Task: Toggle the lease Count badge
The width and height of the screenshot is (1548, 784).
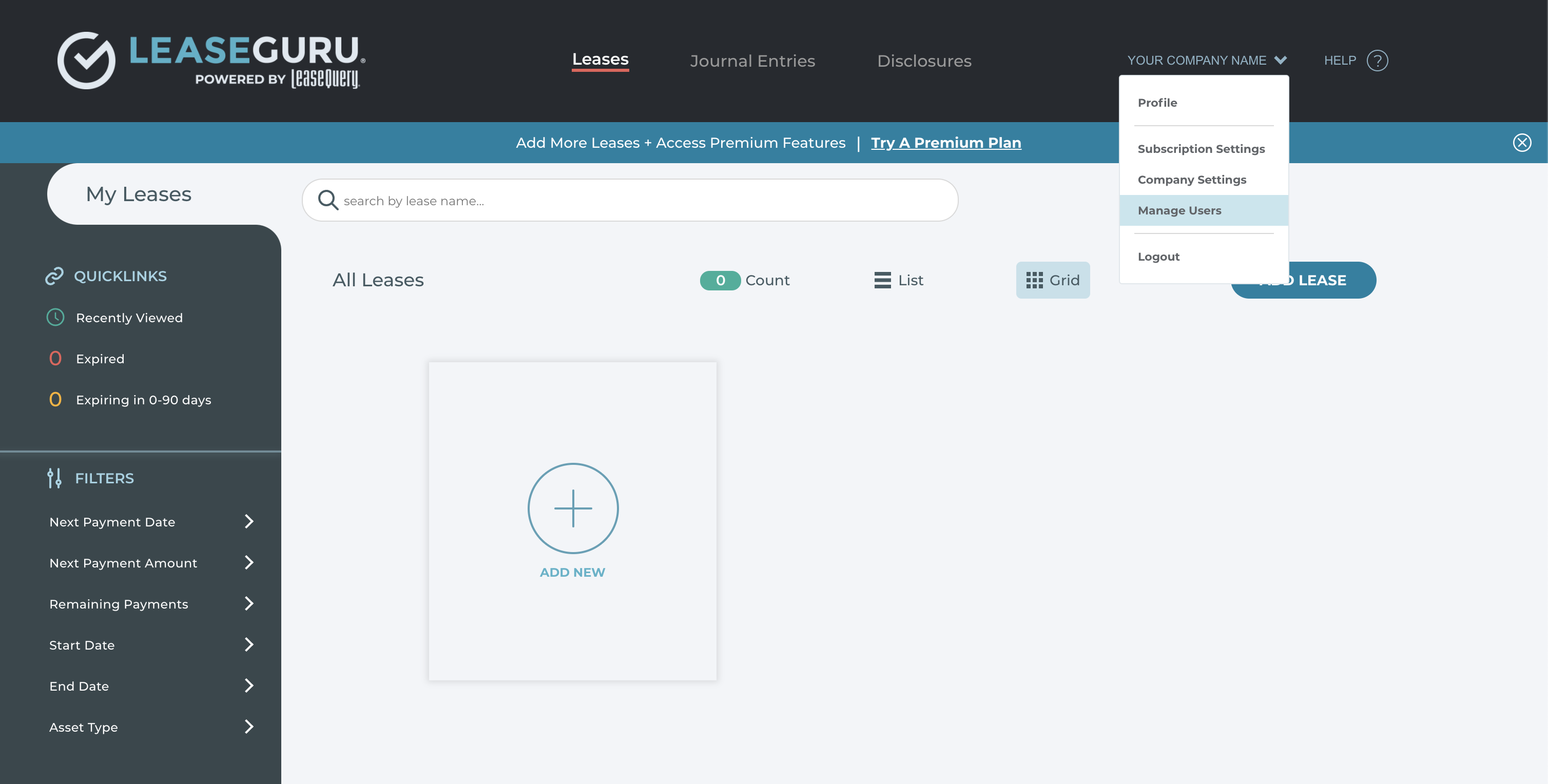Action: coord(720,281)
